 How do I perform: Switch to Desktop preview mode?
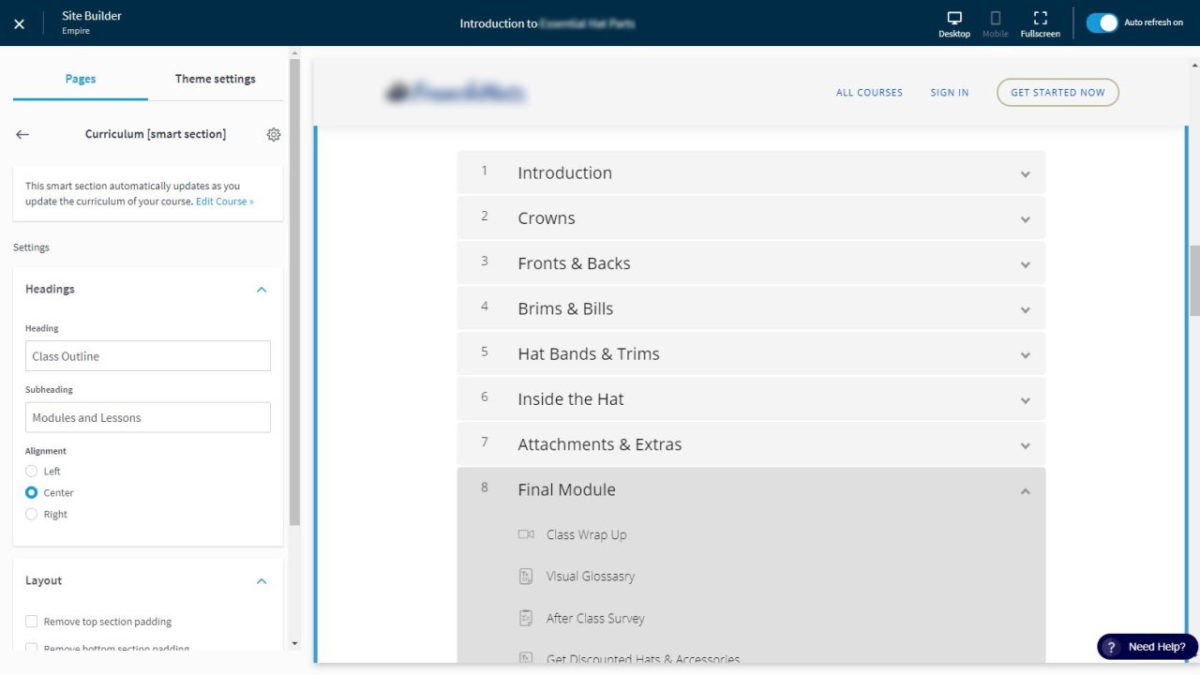954,24
